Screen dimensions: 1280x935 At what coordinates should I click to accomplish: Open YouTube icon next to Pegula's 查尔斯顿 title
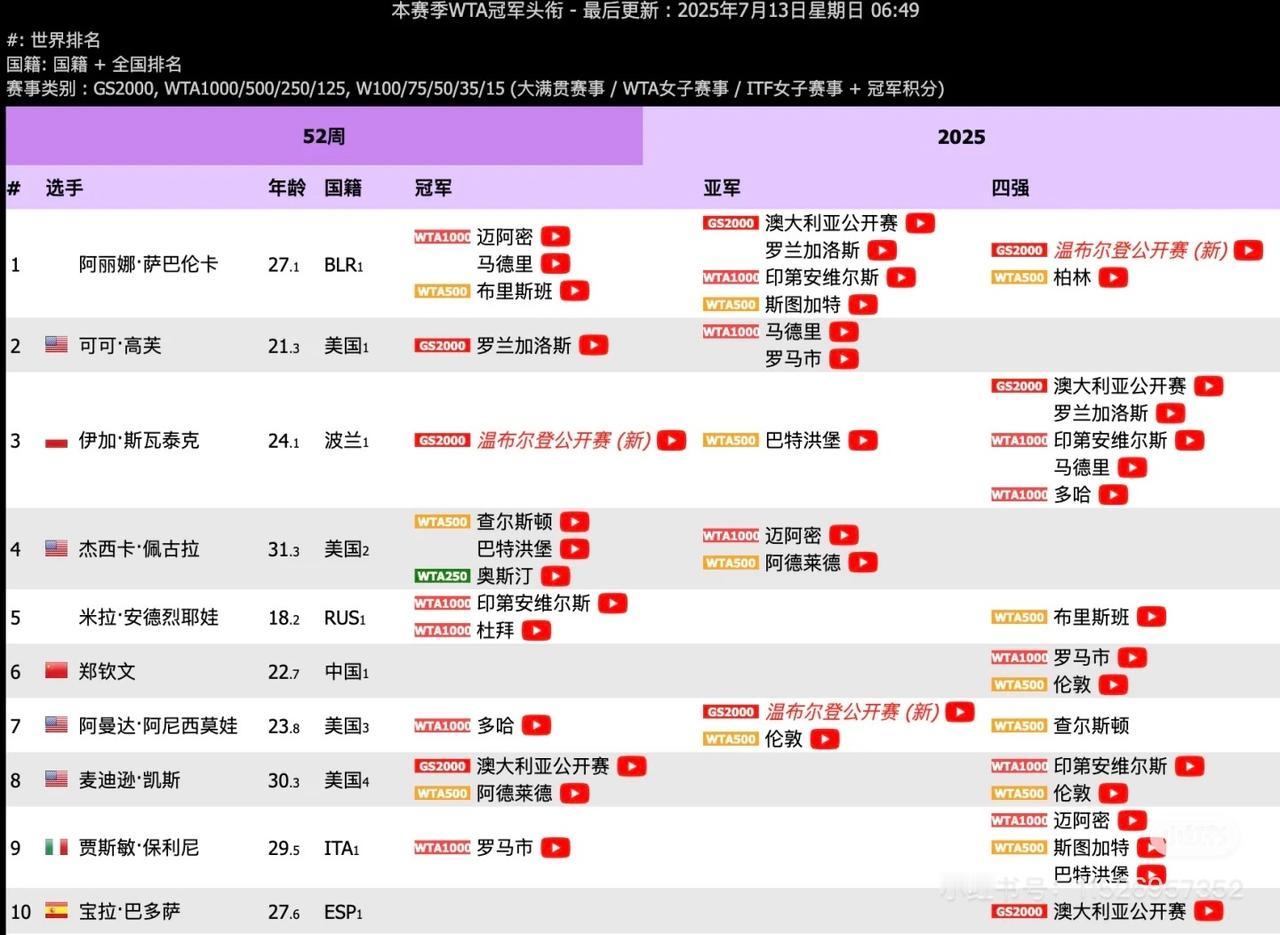coord(574,522)
